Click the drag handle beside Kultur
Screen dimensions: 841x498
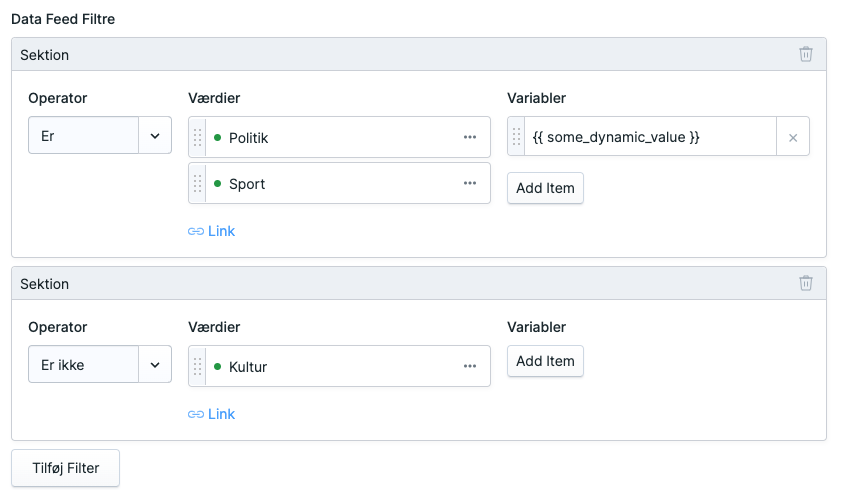(198, 366)
